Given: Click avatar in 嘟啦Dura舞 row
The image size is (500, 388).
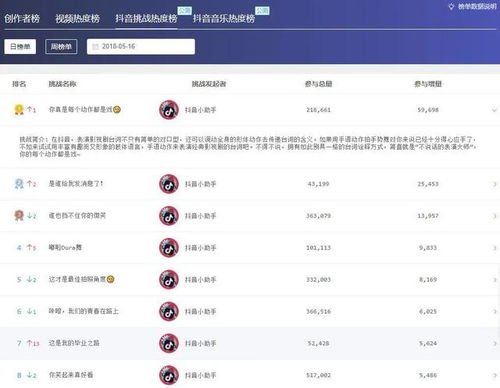Looking at the screenshot, I should (169, 248).
